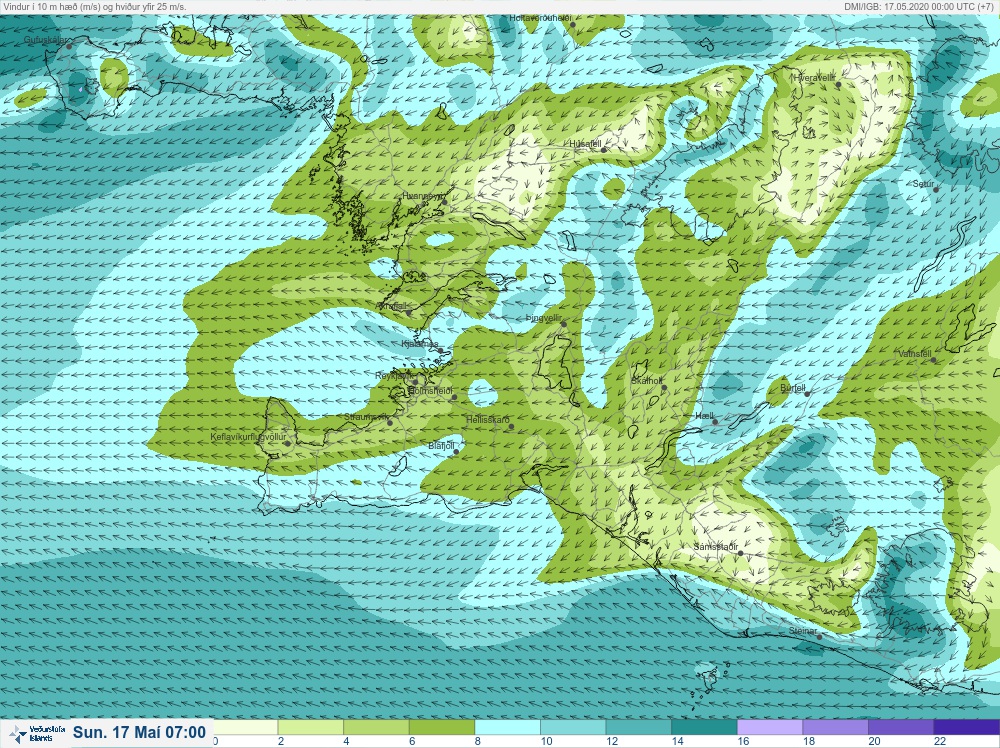This screenshot has height=748, width=1000.
Task: Pick the 20–22 m/s legend swatch
Action: coord(902,728)
